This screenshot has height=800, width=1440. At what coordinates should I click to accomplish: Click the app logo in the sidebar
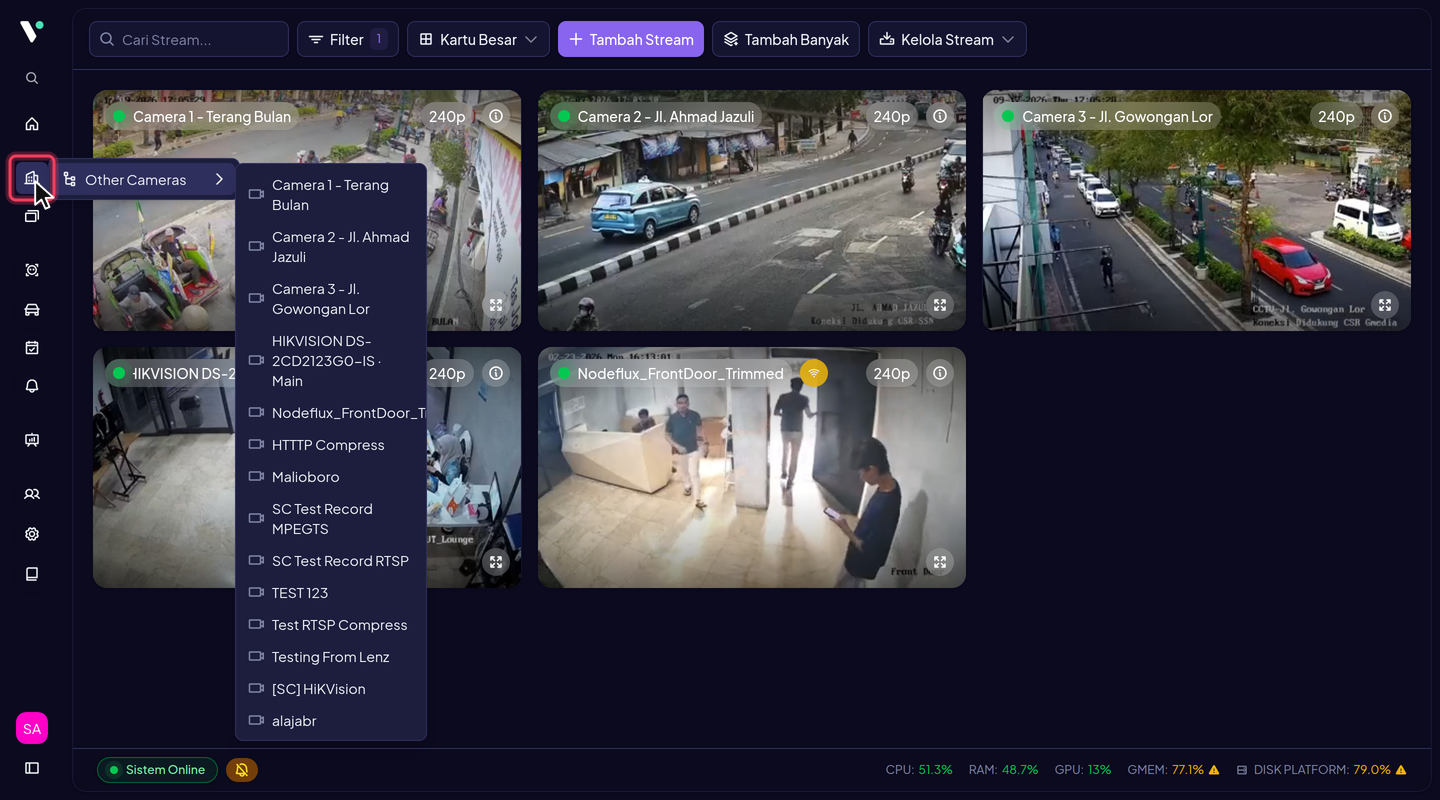pyautogui.click(x=31, y=32)
